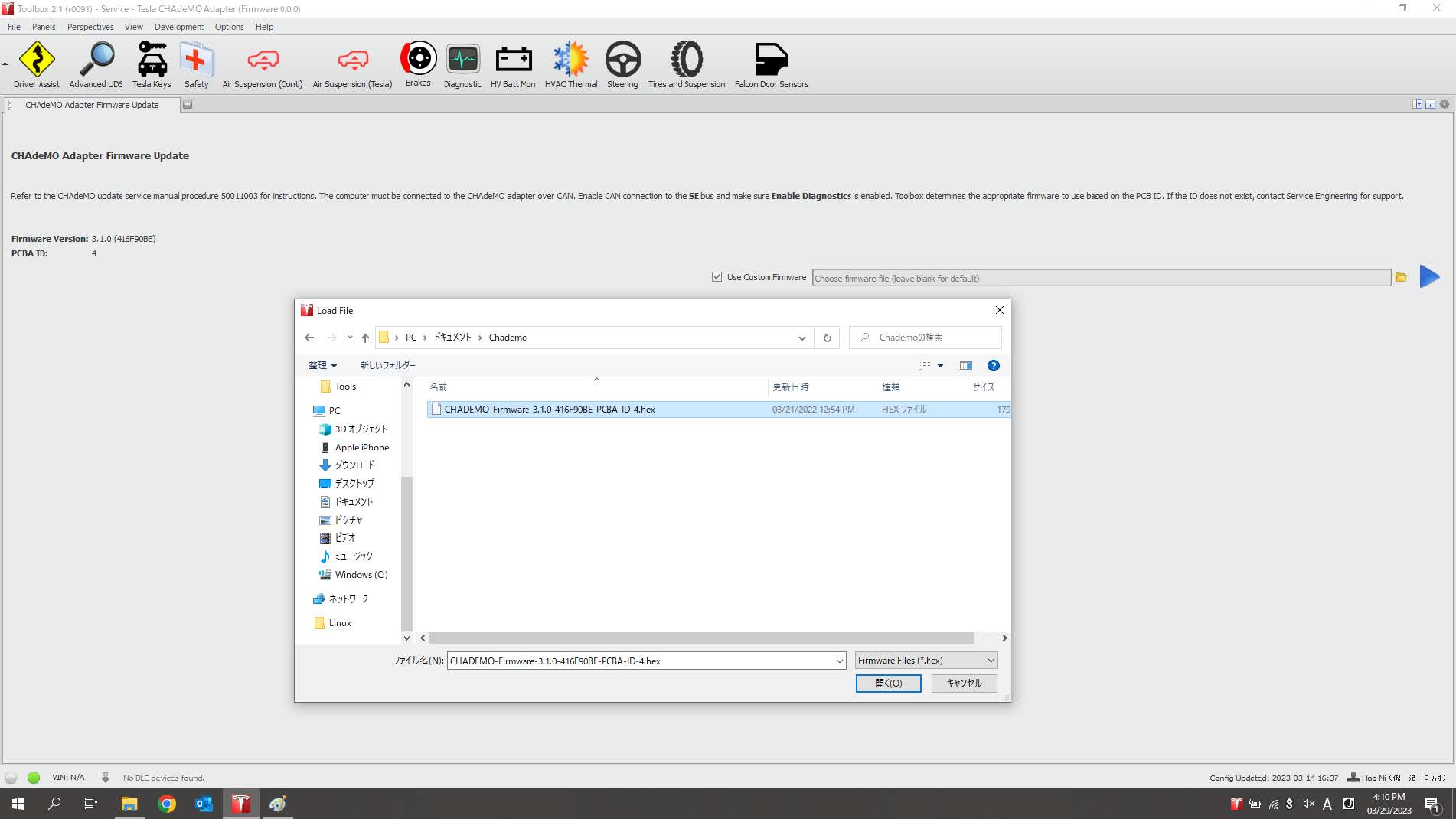
Task: Click the 開く(O) open button
Action: [x=888, y=683]
